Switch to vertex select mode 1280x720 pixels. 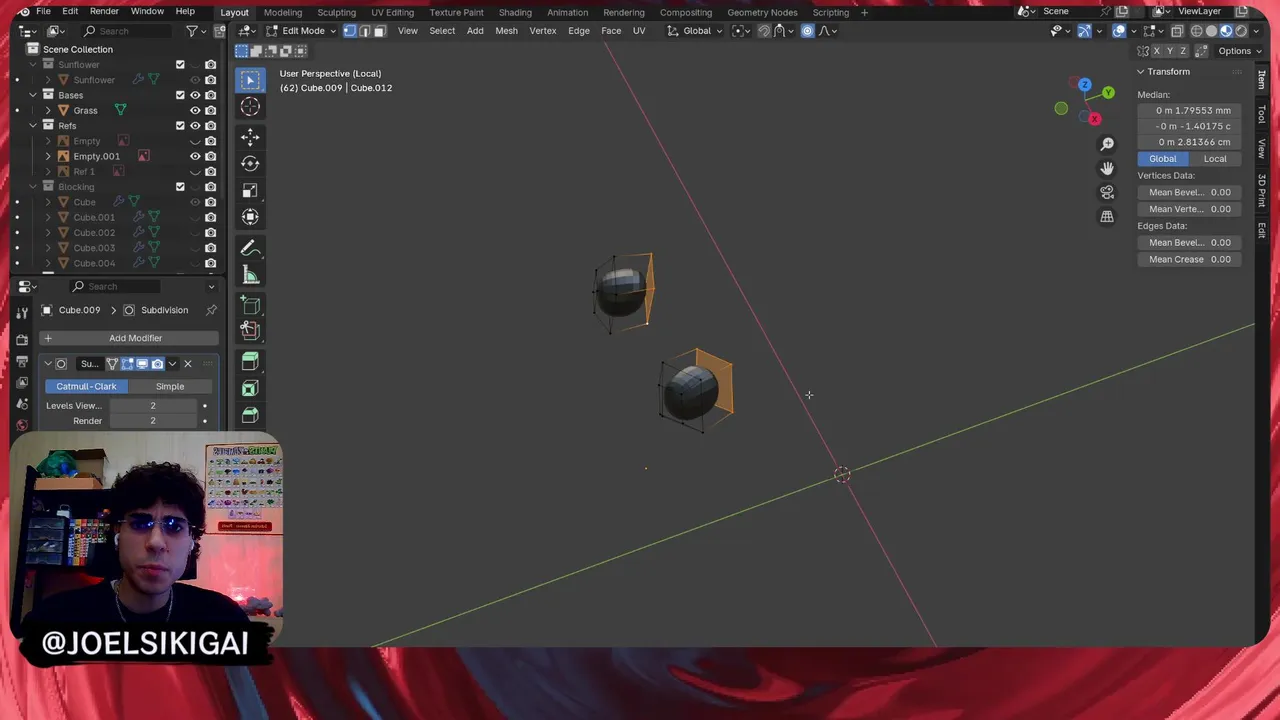[349, 31]
